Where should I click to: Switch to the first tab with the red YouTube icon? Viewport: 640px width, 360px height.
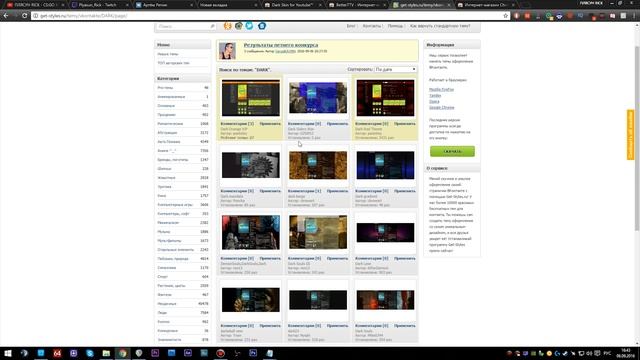35,5
